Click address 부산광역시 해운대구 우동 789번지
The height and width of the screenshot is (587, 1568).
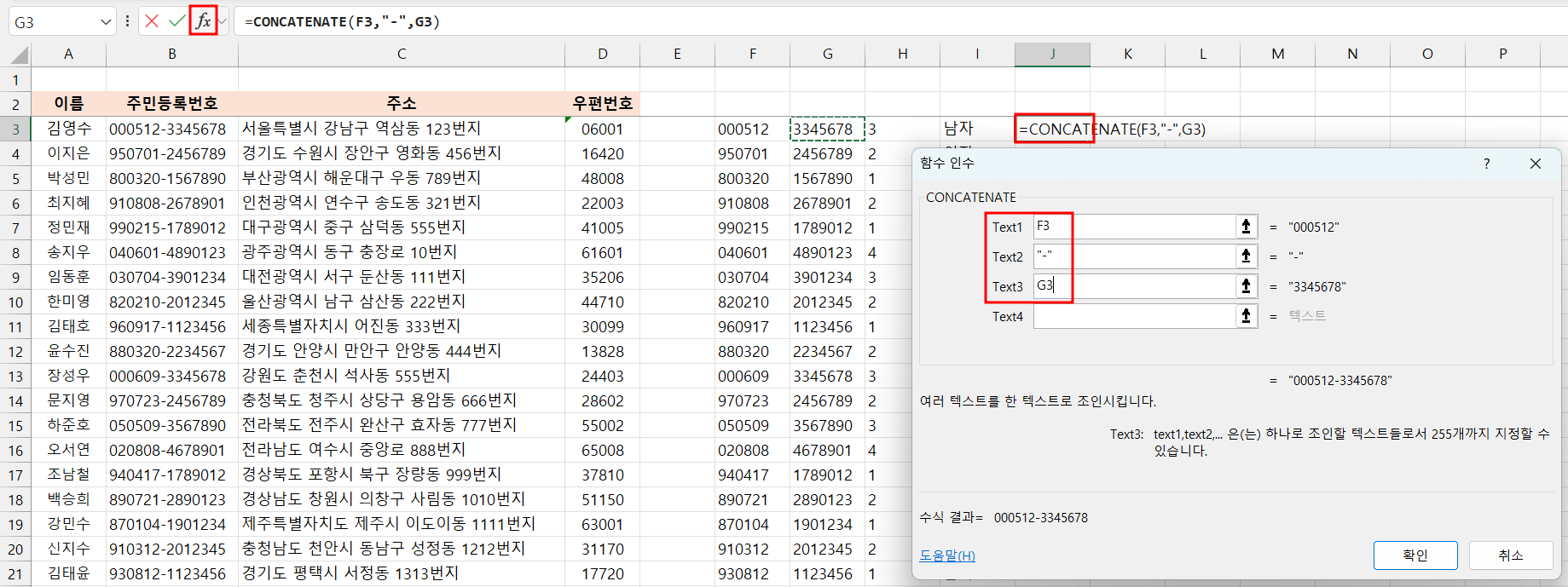402,178
